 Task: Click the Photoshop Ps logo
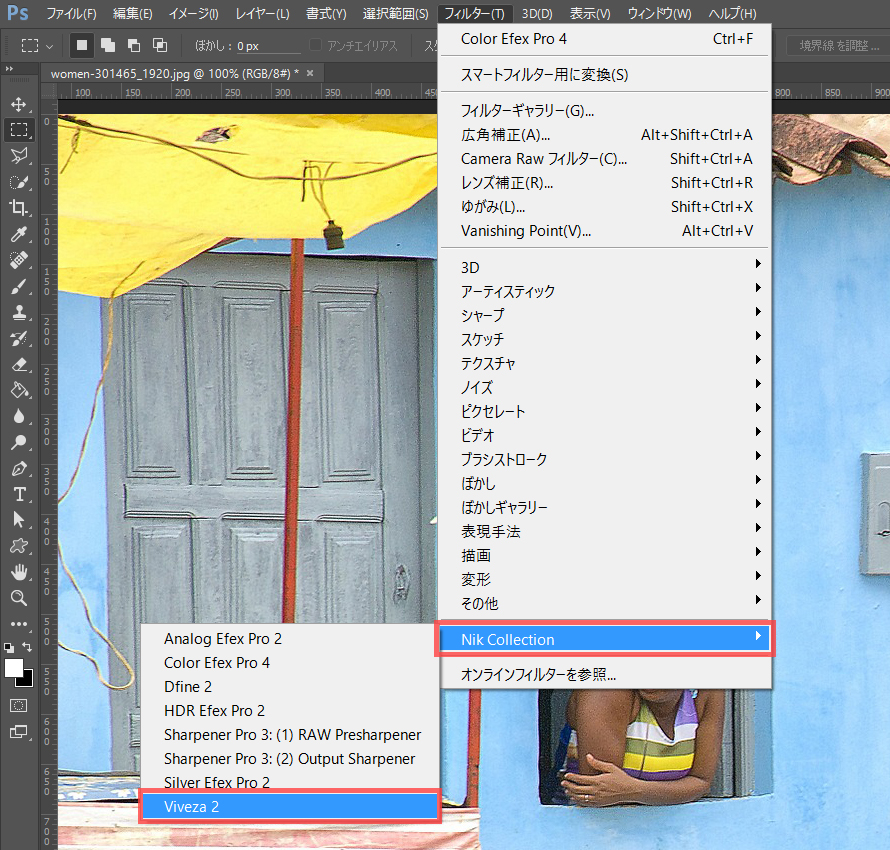[x=18, y=12]
